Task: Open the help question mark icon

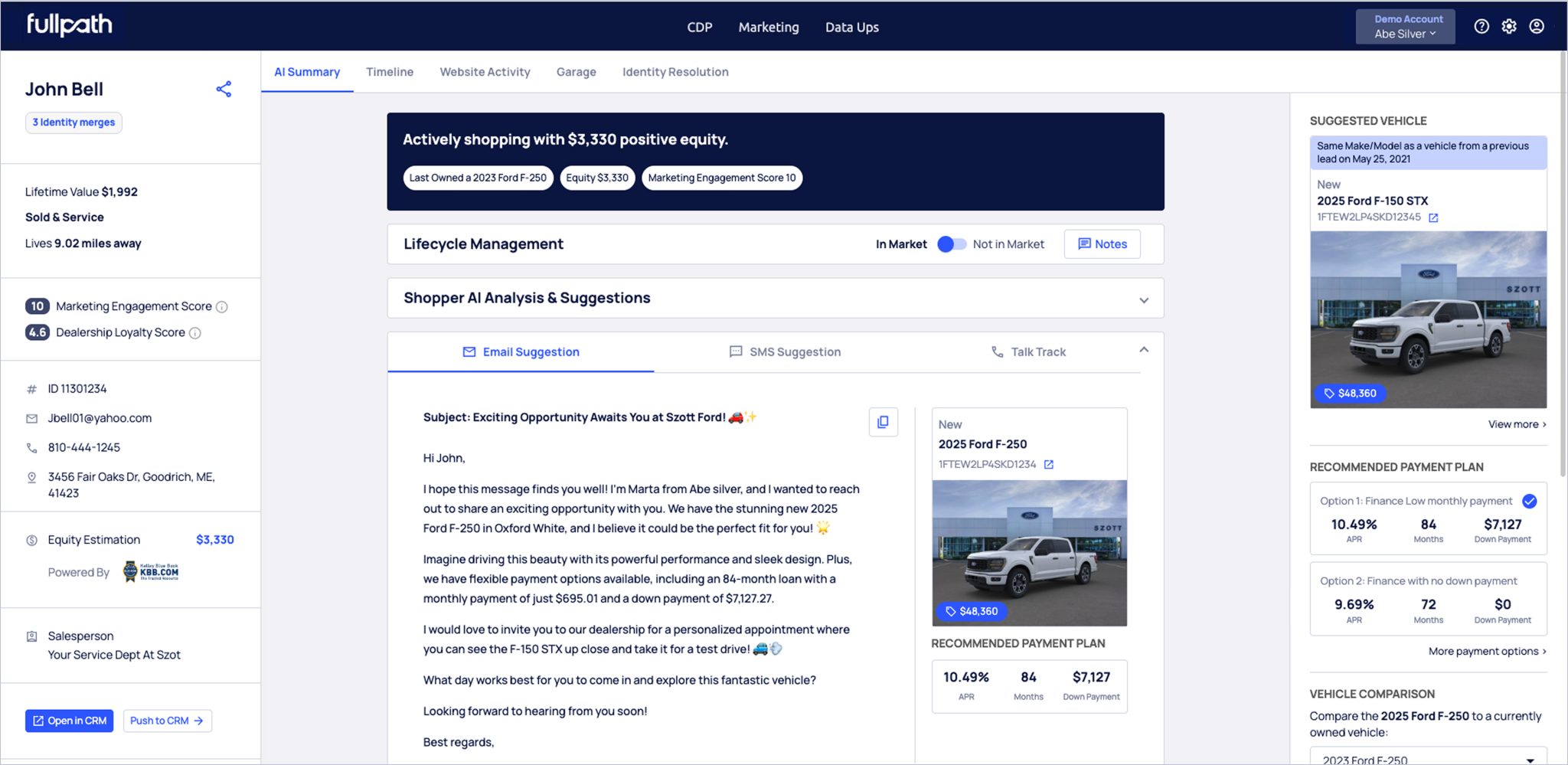Action: point(1481,26)
